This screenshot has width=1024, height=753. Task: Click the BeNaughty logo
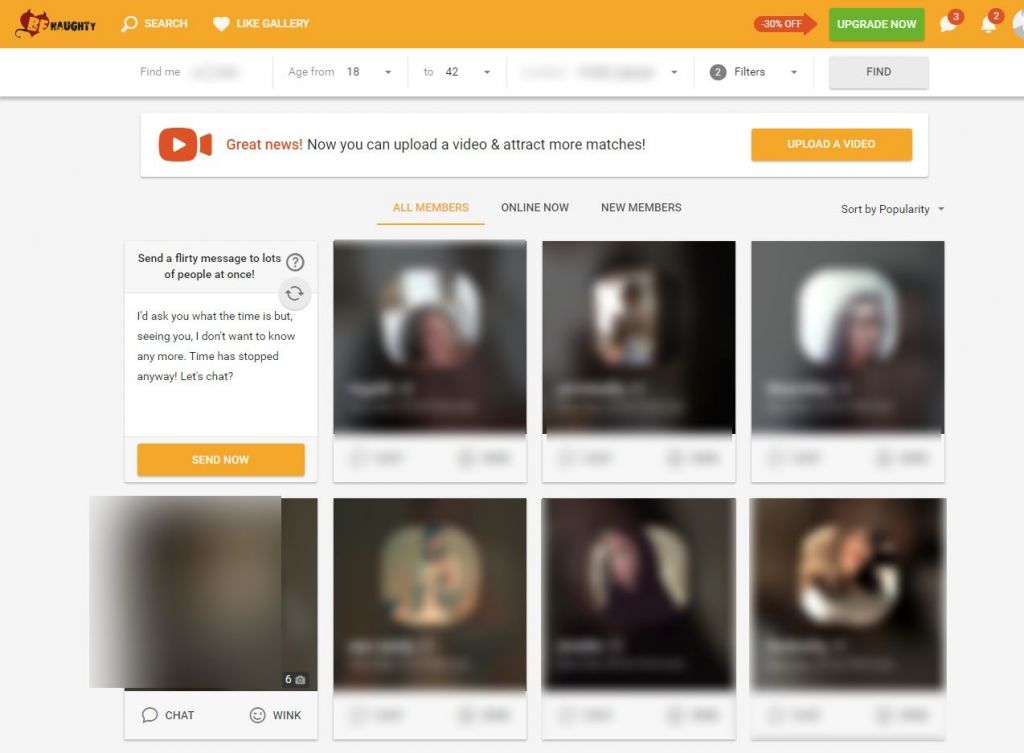click(x=55, y=23)
